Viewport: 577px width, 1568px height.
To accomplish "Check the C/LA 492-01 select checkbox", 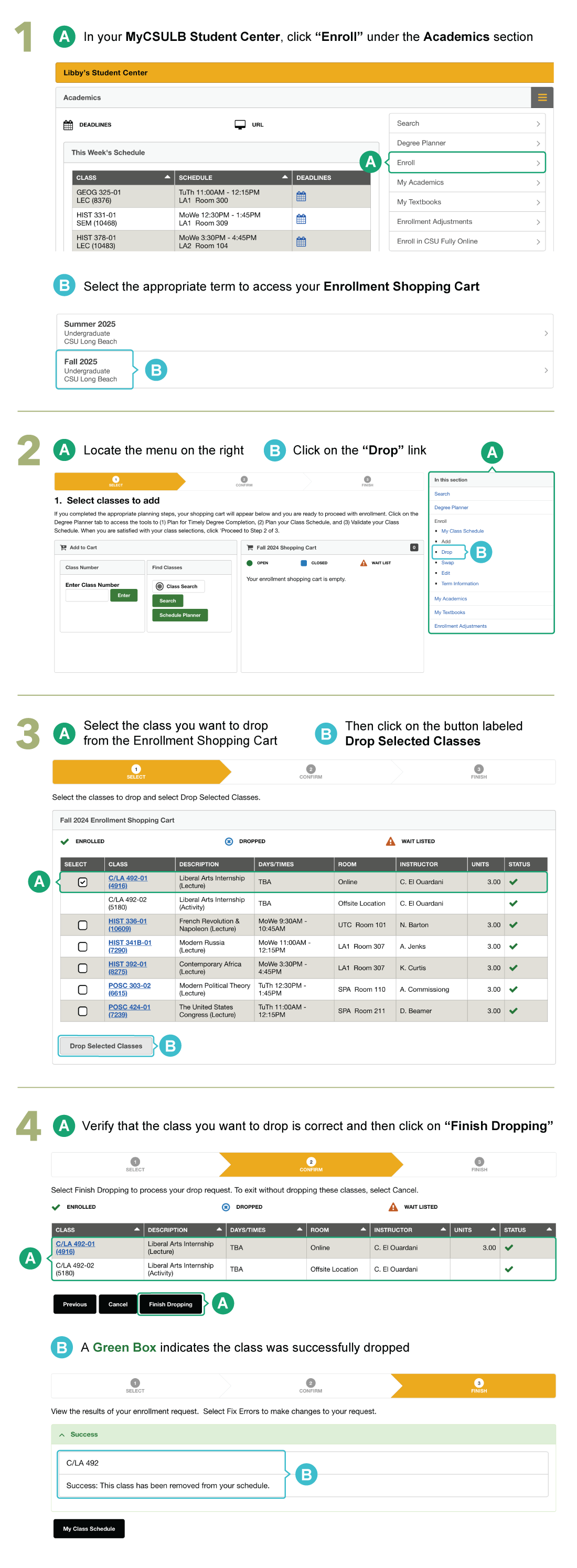I will (83, 882).
